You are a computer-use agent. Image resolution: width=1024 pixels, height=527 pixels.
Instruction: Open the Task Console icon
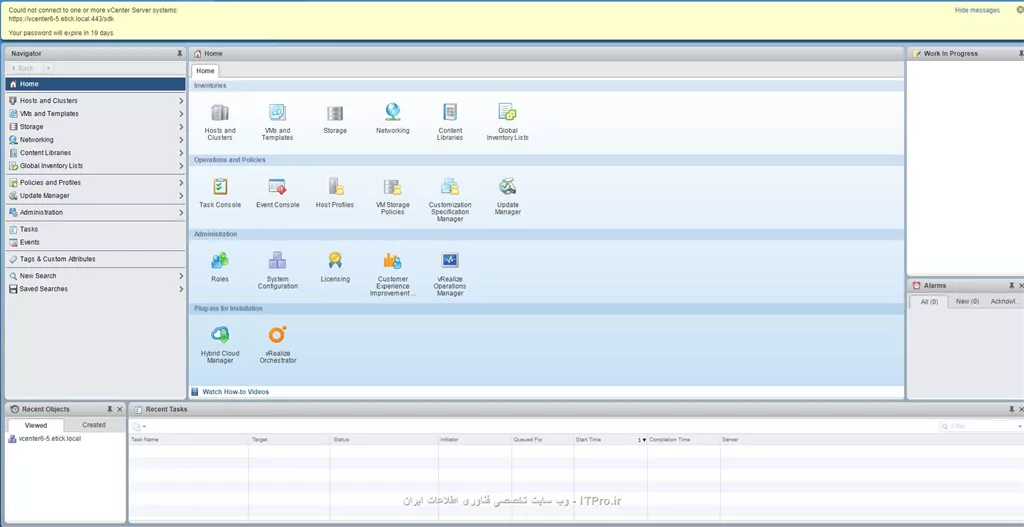pos(220,187)
